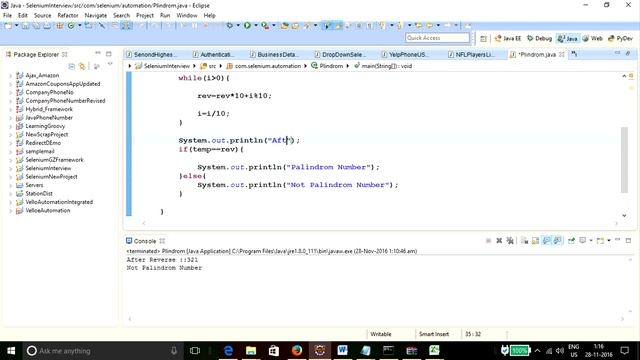Click Remove Launch X icon in Console

coord(499,241)
